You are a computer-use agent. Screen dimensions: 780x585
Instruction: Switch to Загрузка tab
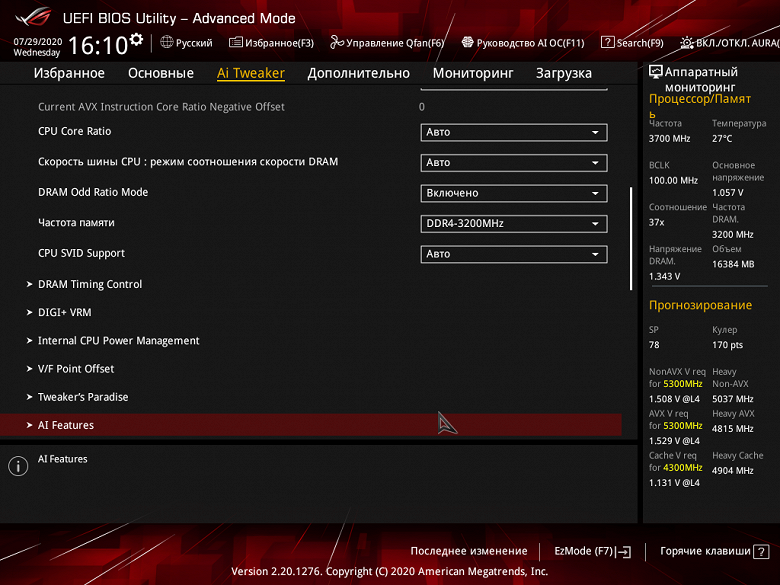coord(564,73)
